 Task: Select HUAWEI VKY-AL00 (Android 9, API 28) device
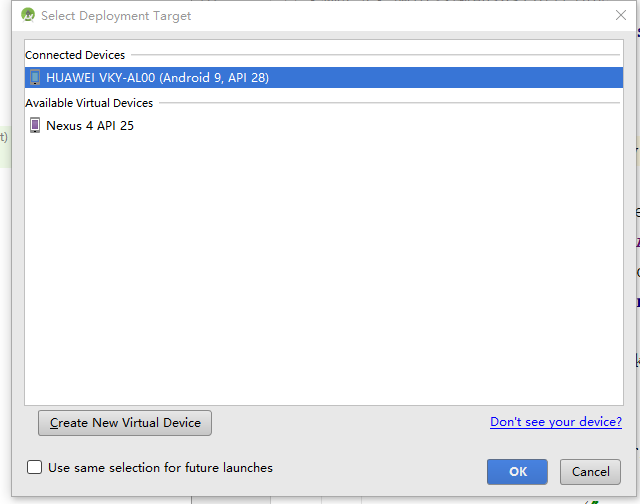point(157,78)
